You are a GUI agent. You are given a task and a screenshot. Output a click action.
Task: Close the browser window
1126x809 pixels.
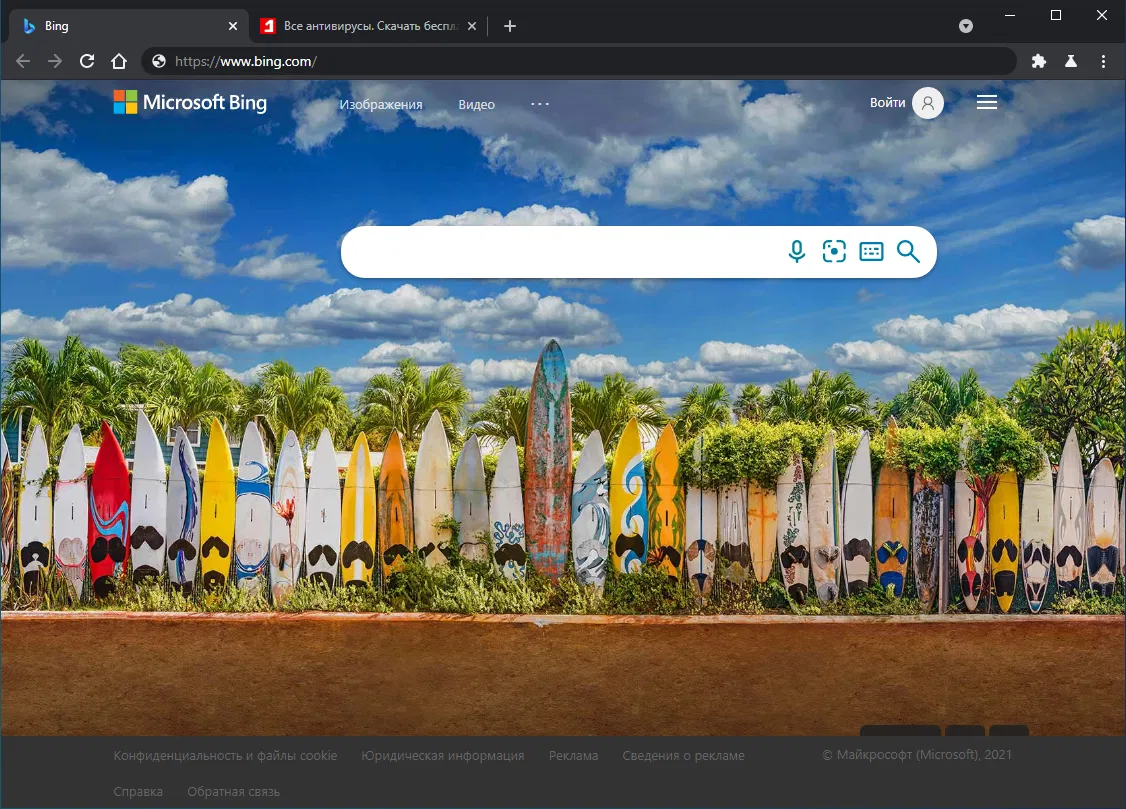1102,15
